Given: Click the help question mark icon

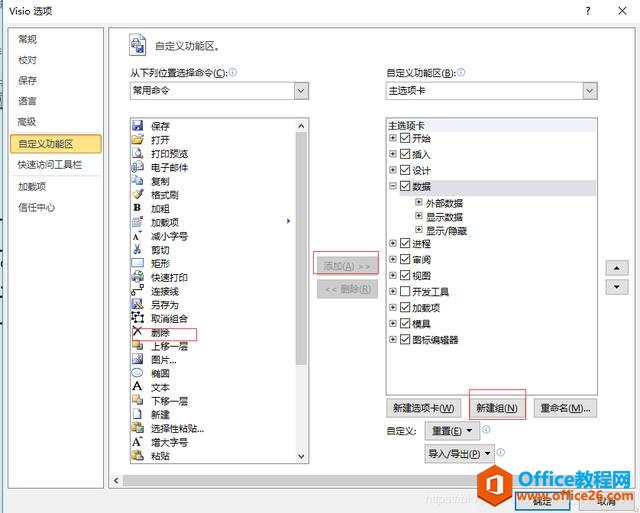Looking at the screenshot, I should tap(588, 11).
